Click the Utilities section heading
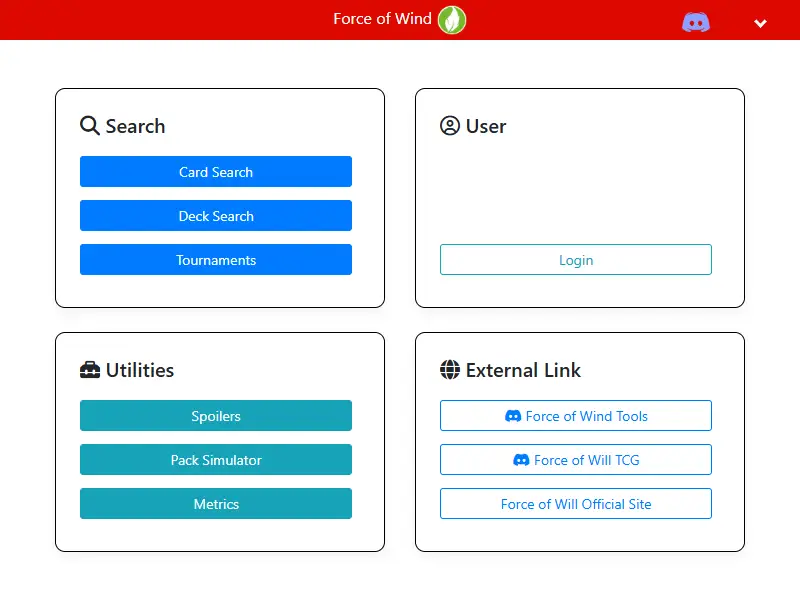The image size is (800, 600). coord(140,370)
